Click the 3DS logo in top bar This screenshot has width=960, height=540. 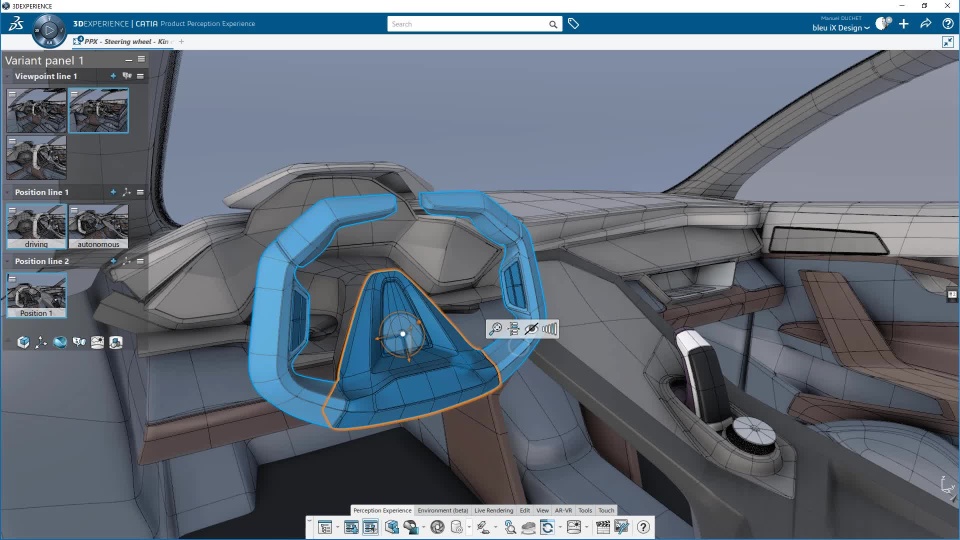tap(16, 24)
